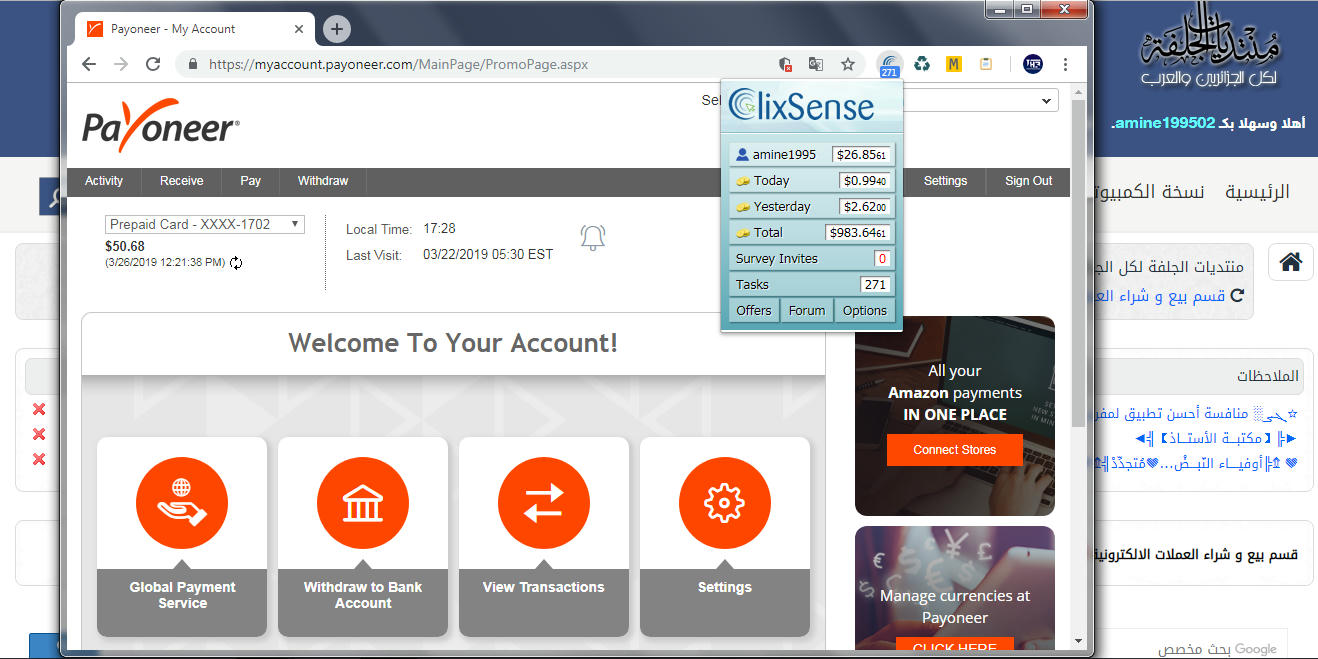
Task: Click the View Transactions label
Action: point(544,587)
